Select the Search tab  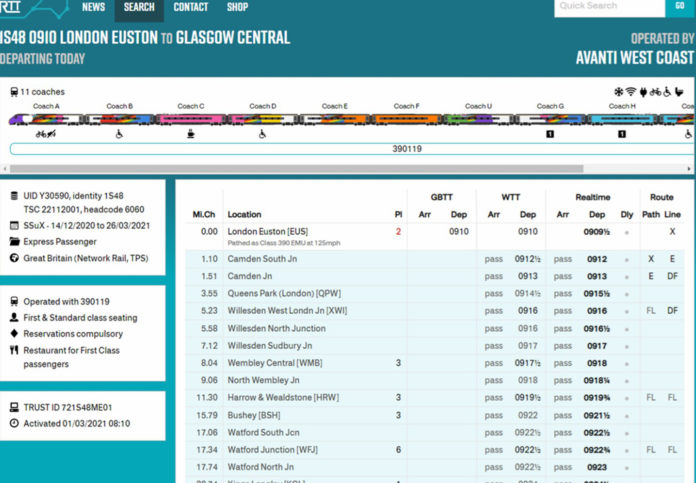click(139, 7)
